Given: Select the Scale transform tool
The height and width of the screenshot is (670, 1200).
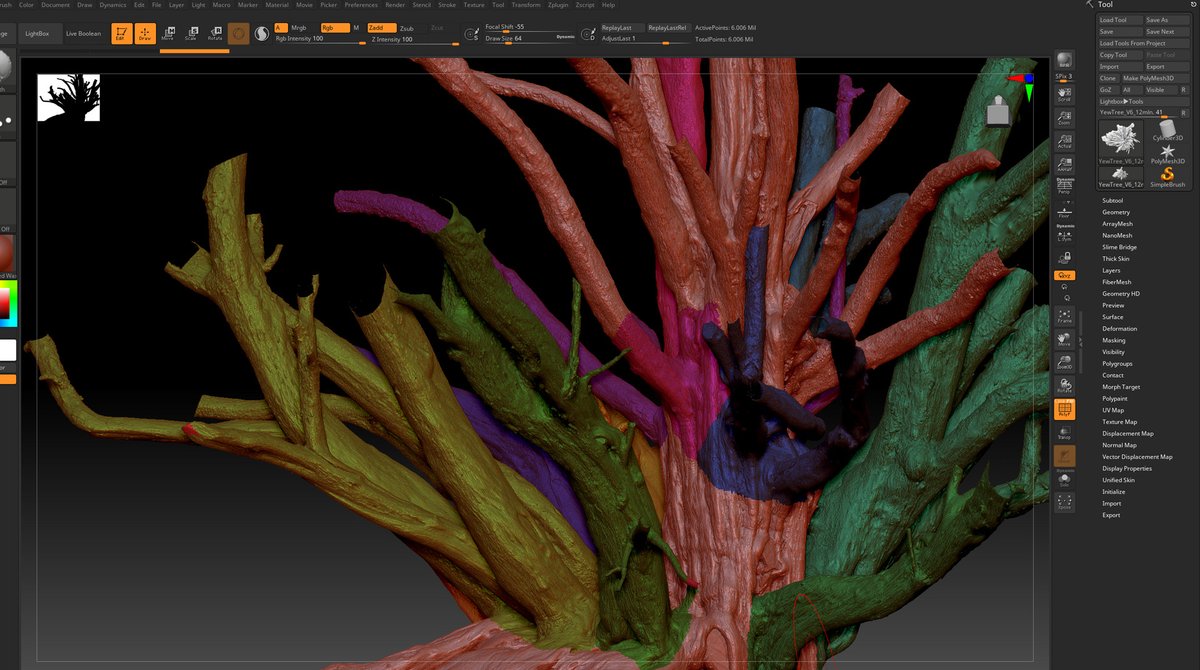Looking at the screenshot, I should [x=191, y=34].
